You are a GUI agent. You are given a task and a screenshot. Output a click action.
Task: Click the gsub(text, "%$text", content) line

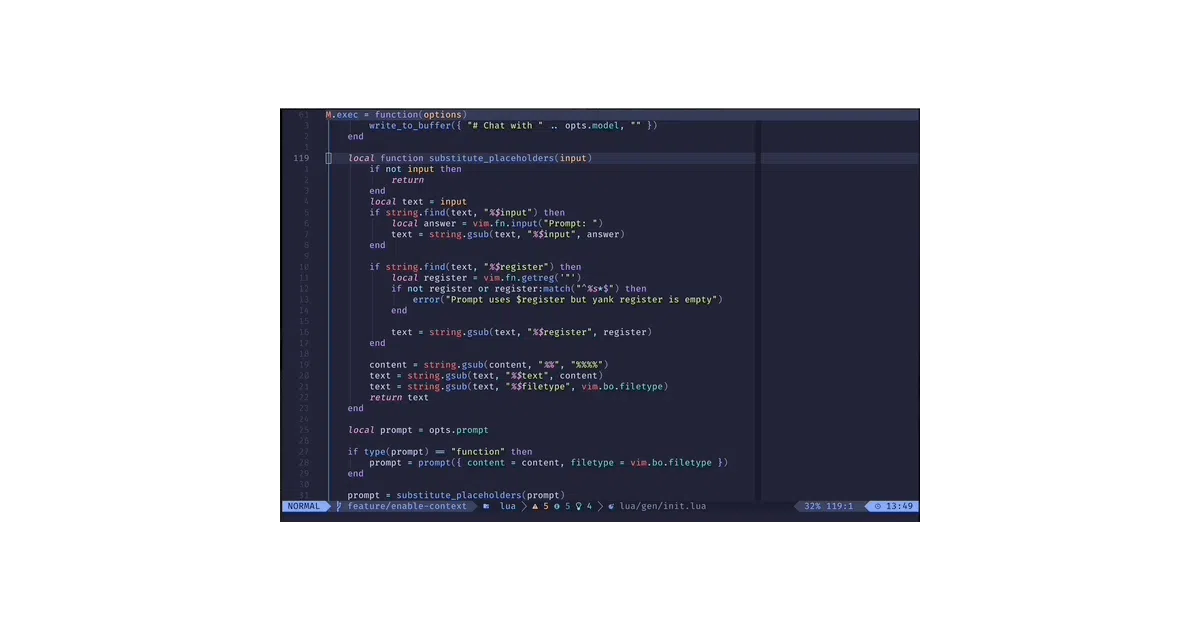tap(486, 376)
